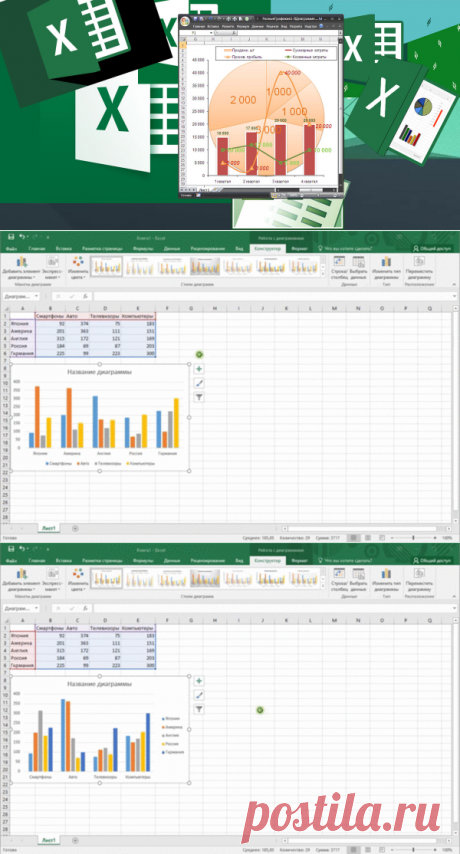Image resolution: width=460 pixels, height=854 pixels.
Task: Open Add Chart Element in lower Excel window
Action: click(x=22, y=580)
